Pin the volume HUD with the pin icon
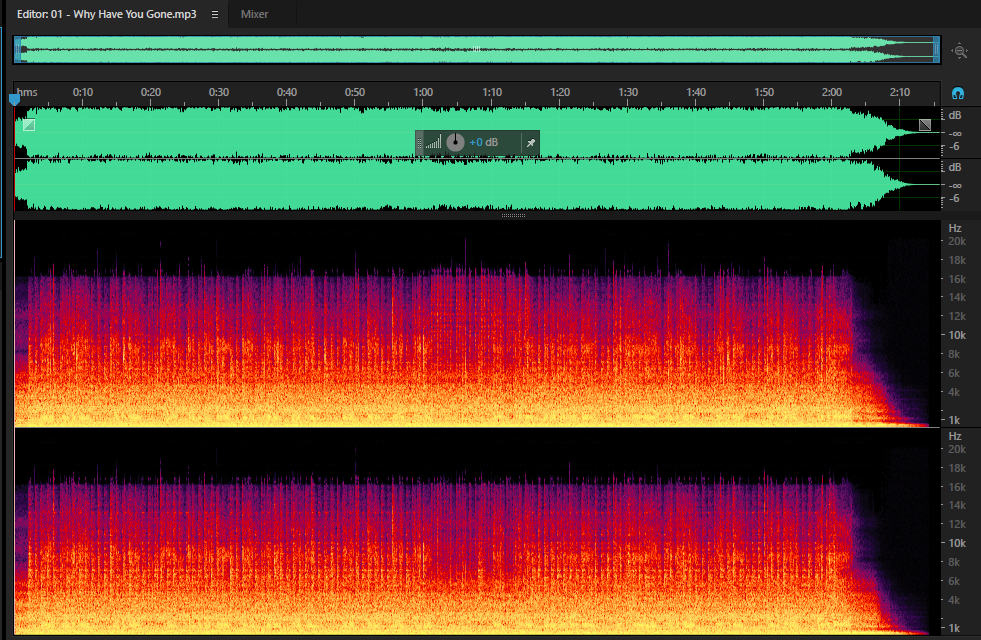Screen dimensions: 981x640 click(531, 143)
